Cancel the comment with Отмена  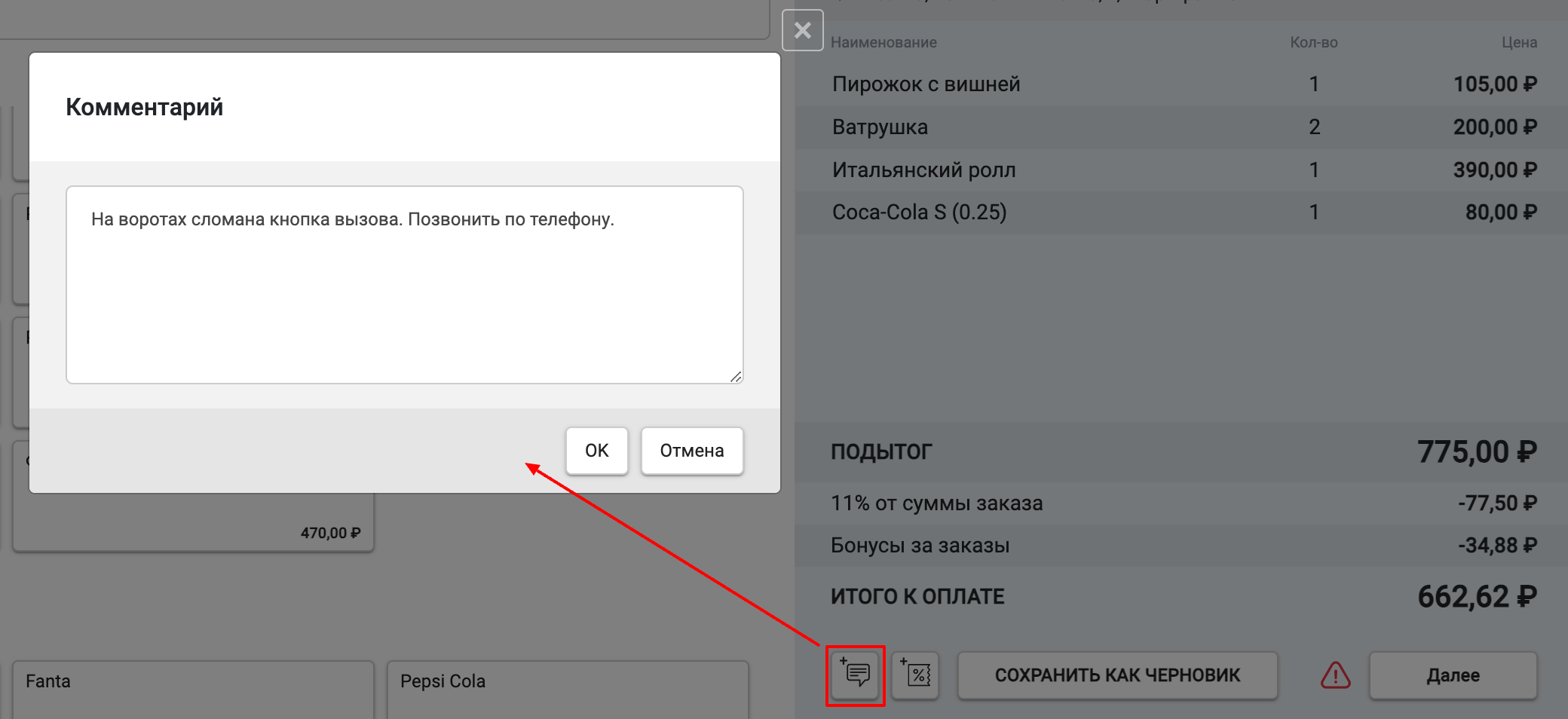click(692, 451)
